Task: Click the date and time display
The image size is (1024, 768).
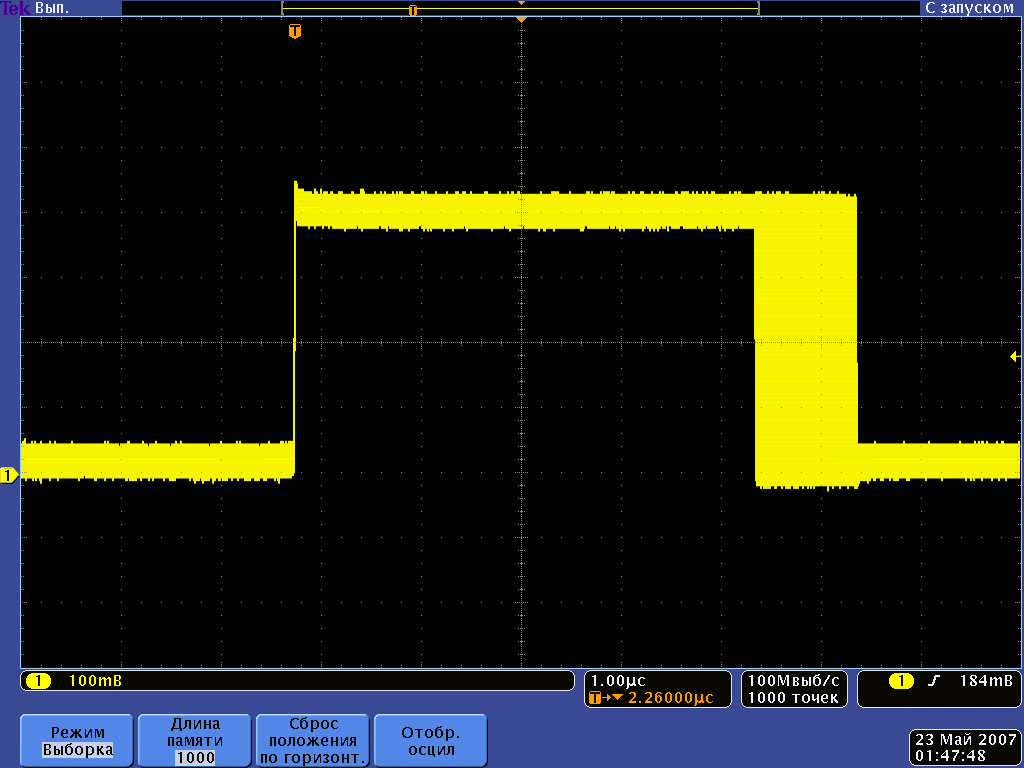Action: tap(964, 747)
